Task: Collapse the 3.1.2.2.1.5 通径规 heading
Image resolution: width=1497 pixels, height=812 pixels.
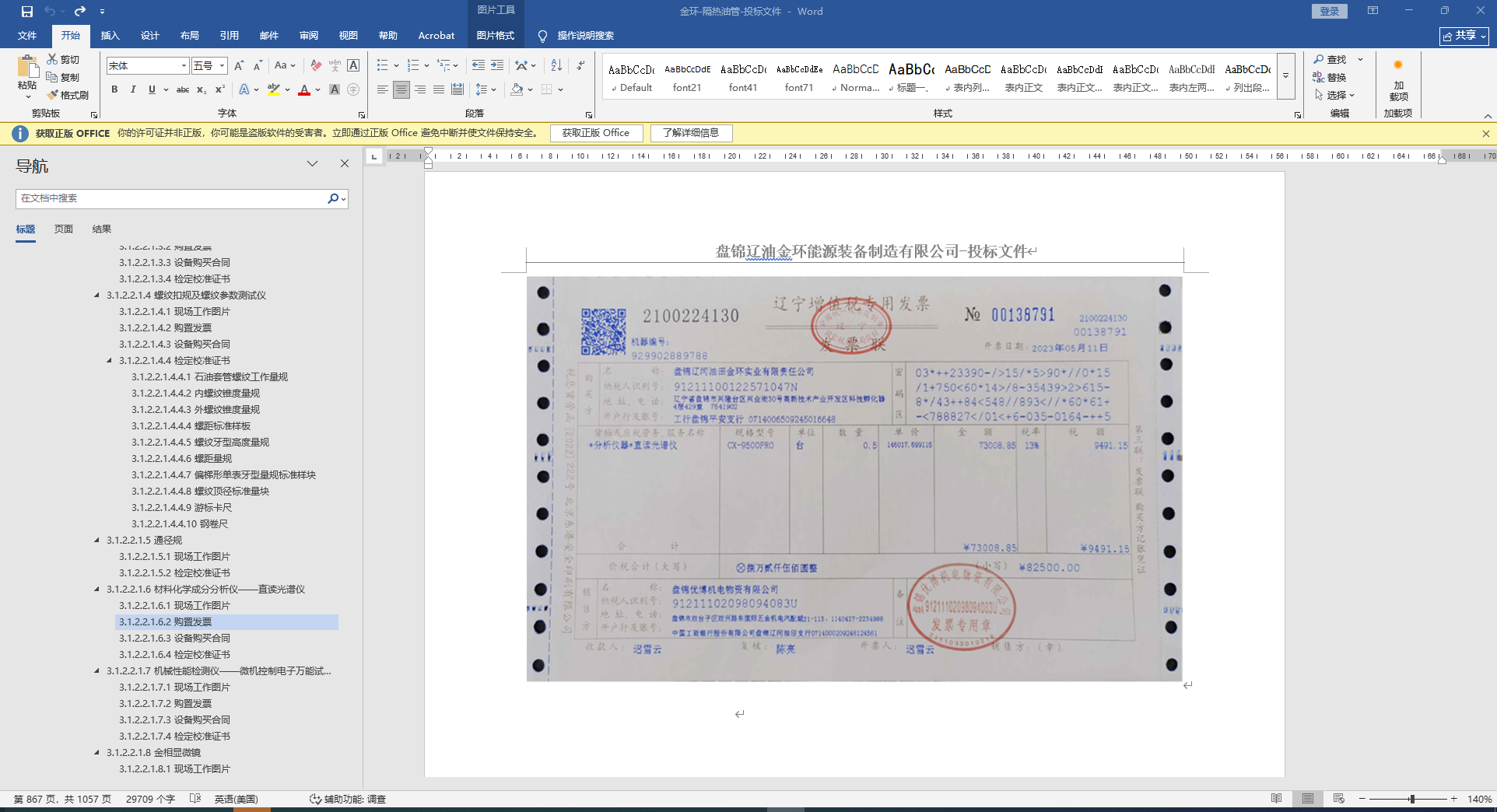Action: tap(97, 541)
